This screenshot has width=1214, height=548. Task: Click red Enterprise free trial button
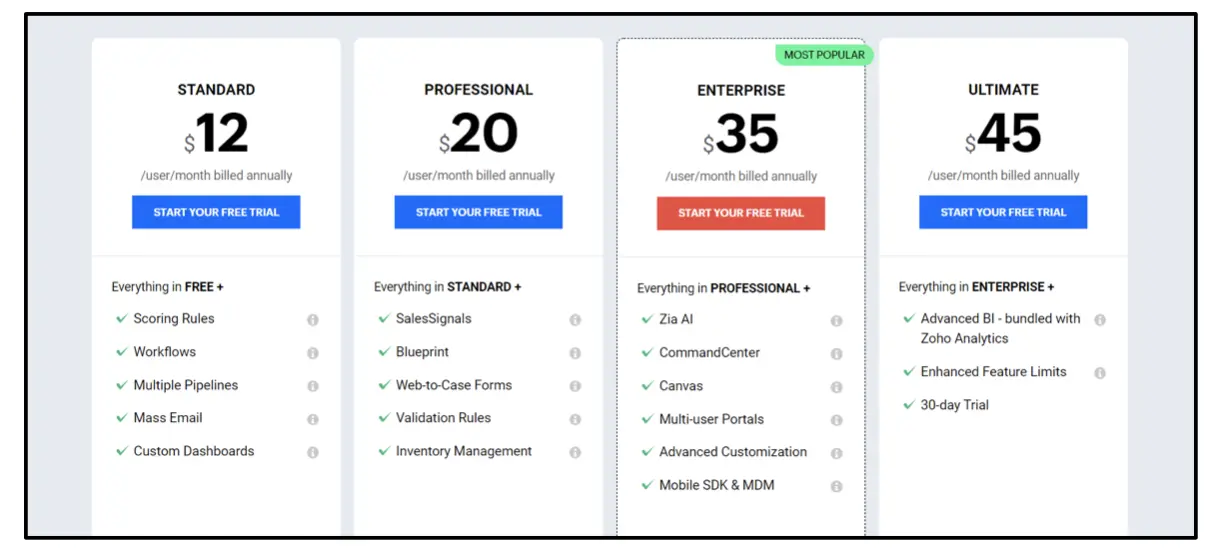741,213
